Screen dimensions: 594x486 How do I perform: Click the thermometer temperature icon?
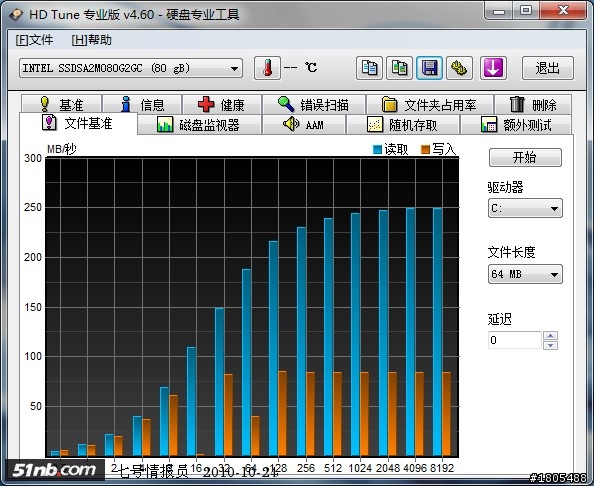coord(267,68)
